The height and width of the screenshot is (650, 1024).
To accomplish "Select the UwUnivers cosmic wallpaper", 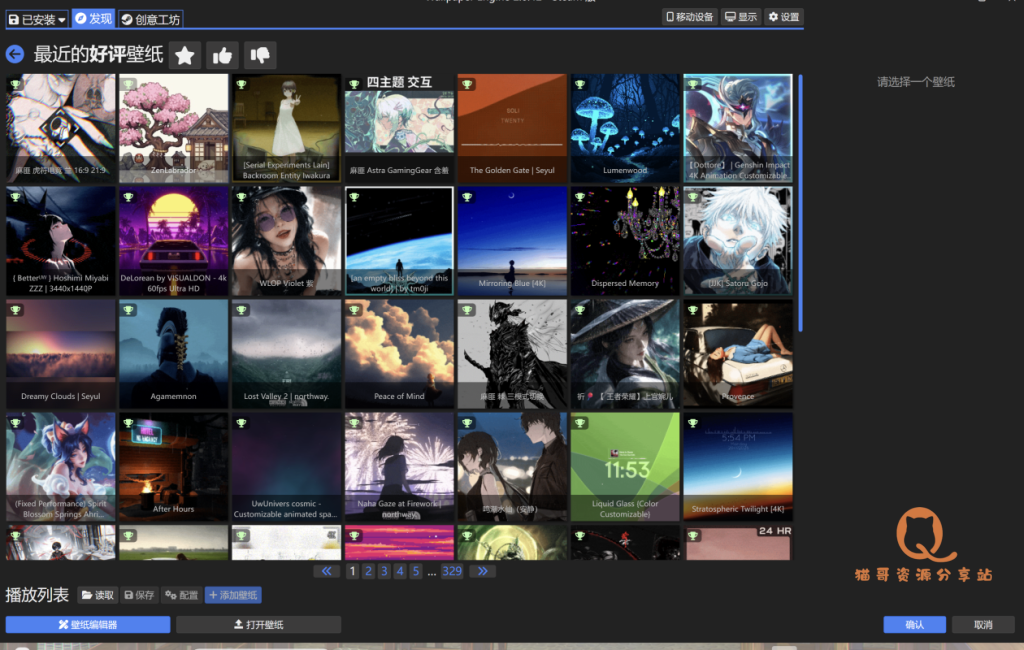I will [x=286, y=467].
